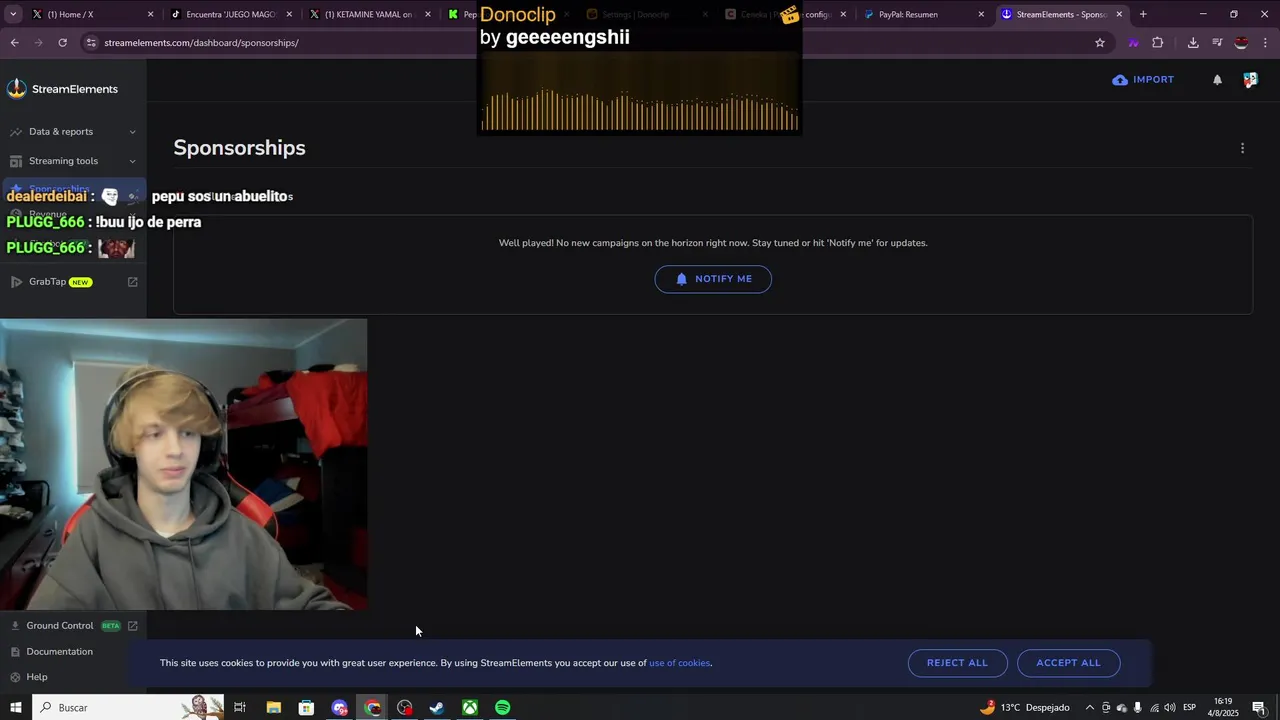Open Ground Control in the sidebar
The height and width of the screenshot is (720, 1280).
[60, 626]
